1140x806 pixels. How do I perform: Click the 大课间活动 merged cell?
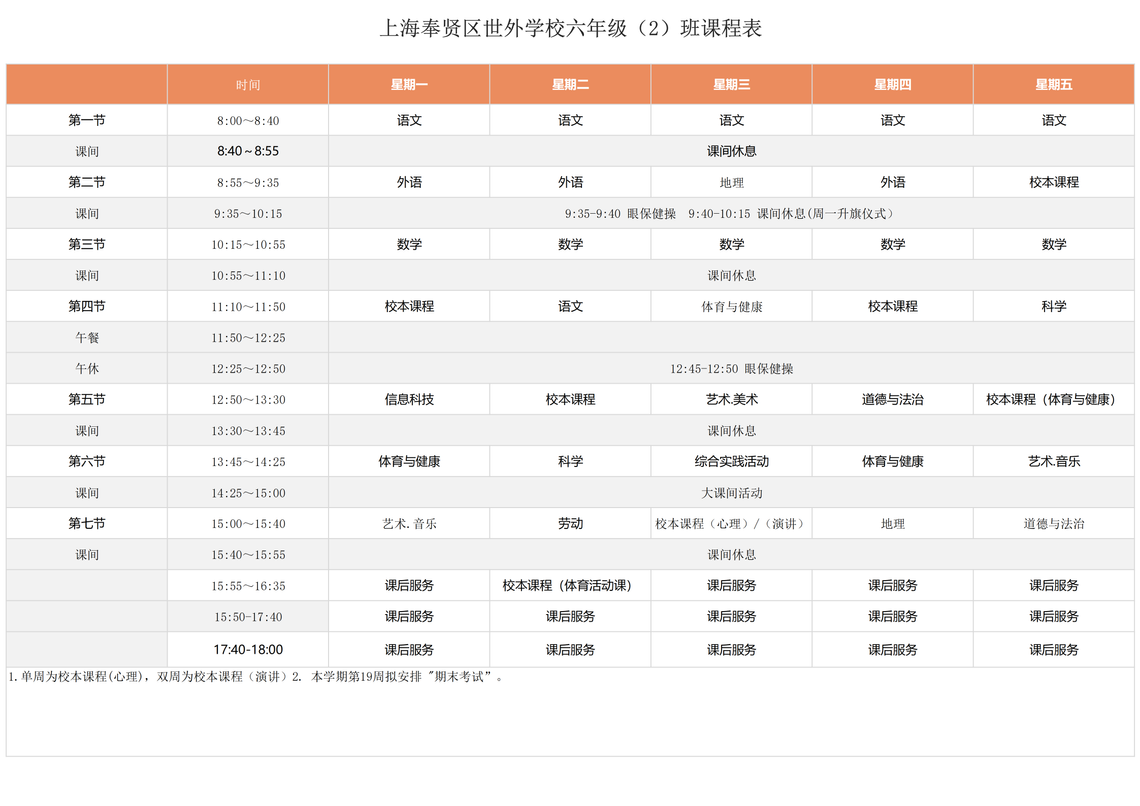pyautogui.click(x=731, y=493)
